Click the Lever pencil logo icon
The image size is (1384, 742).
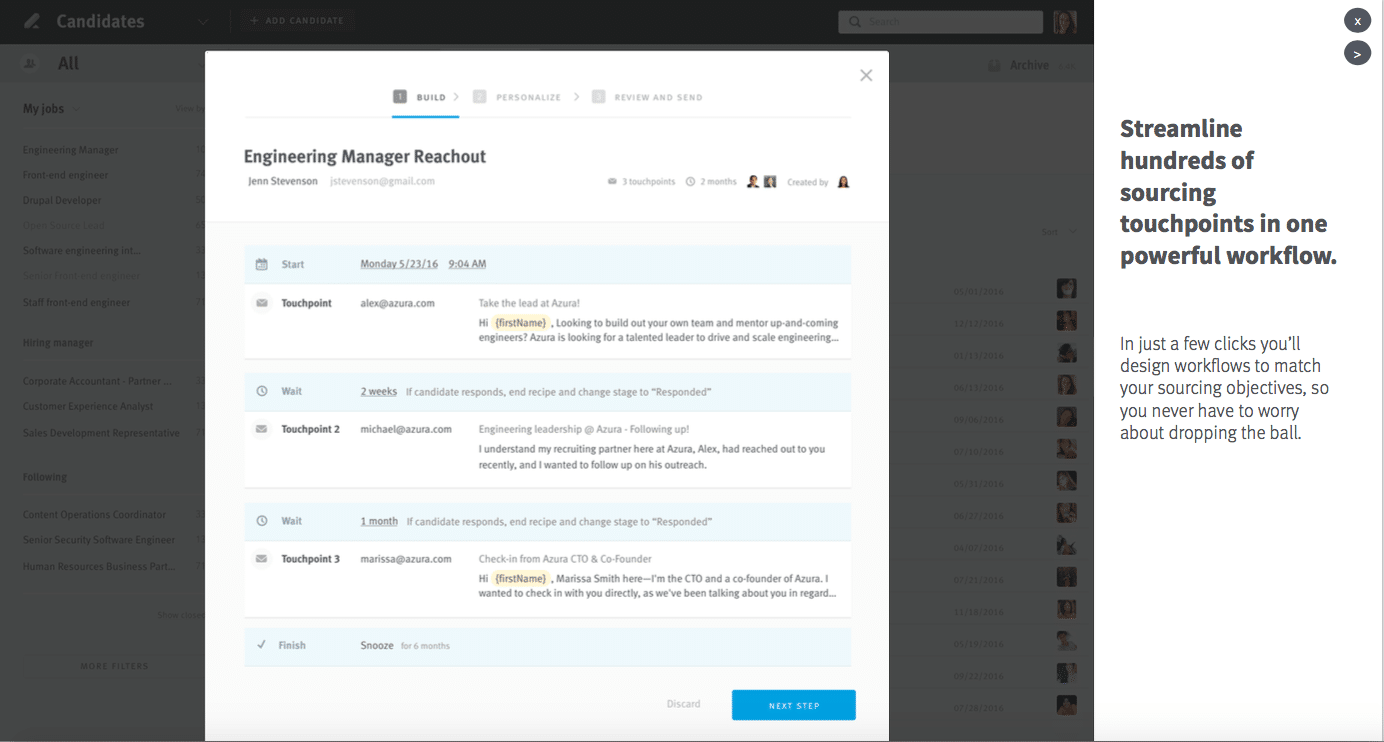(32, 21)
